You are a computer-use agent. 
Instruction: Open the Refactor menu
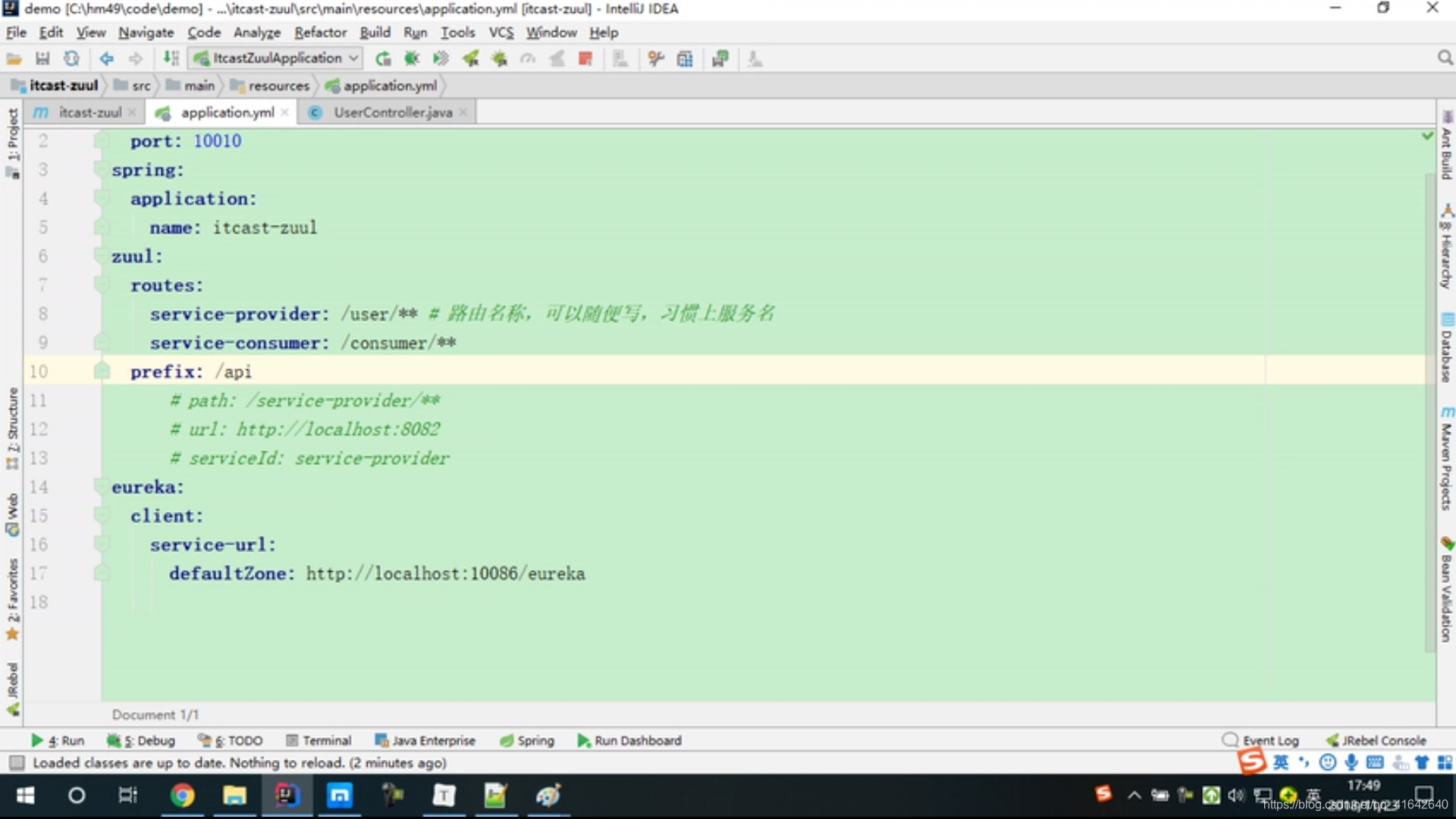coord(320,33)
